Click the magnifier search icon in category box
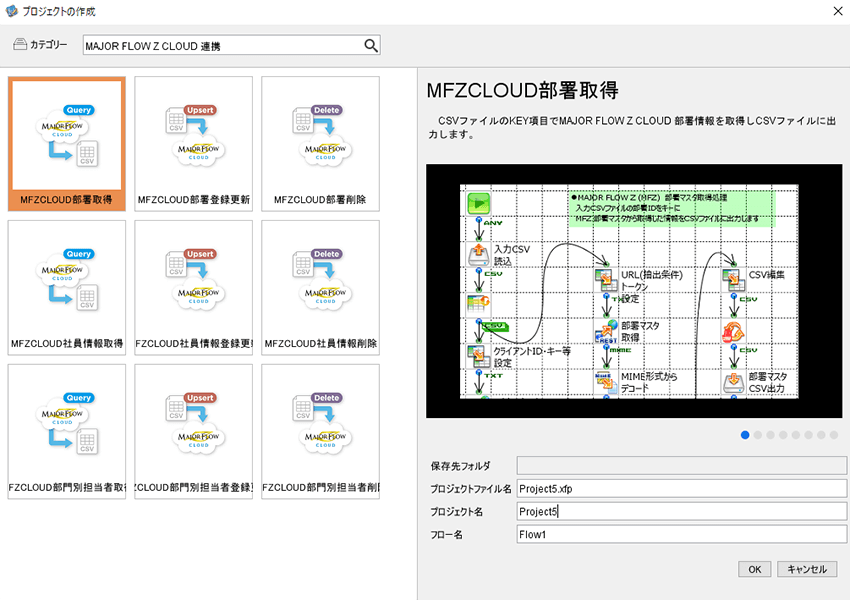 371,46
